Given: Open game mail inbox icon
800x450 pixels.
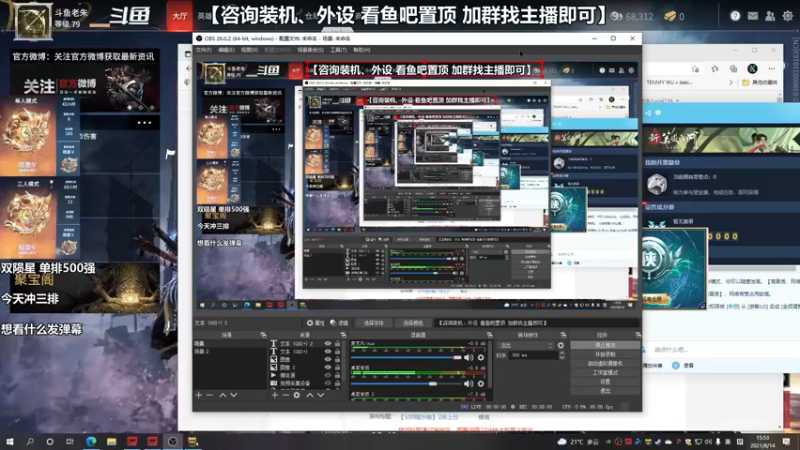Looking at the screenshot, I should pyautogui.click(x=753, y=16).
